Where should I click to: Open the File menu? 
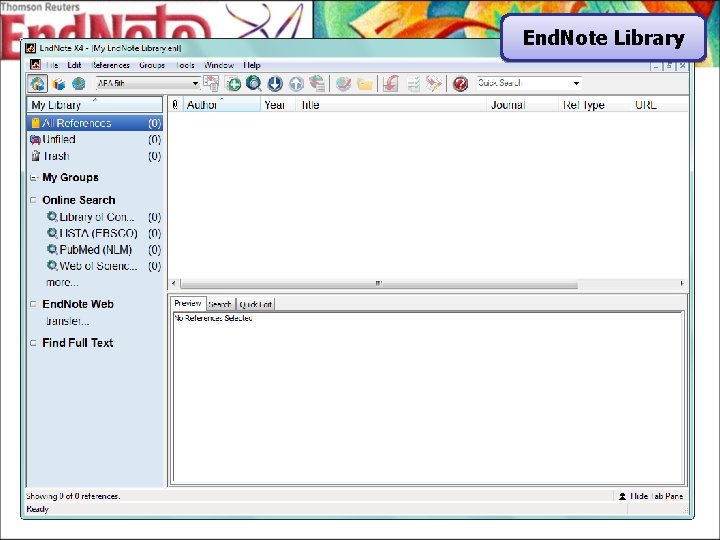point(52,65)
